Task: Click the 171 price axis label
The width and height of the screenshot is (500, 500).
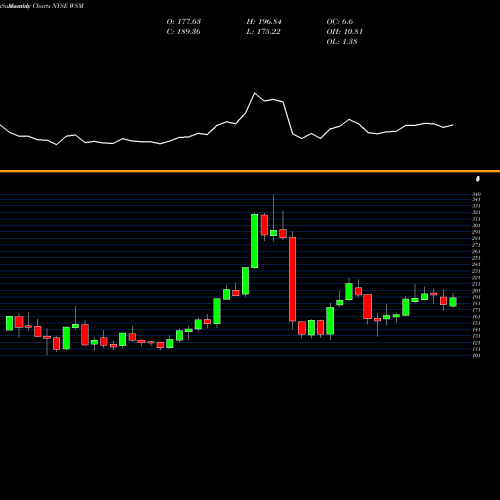Action: (x=476, y=310)
